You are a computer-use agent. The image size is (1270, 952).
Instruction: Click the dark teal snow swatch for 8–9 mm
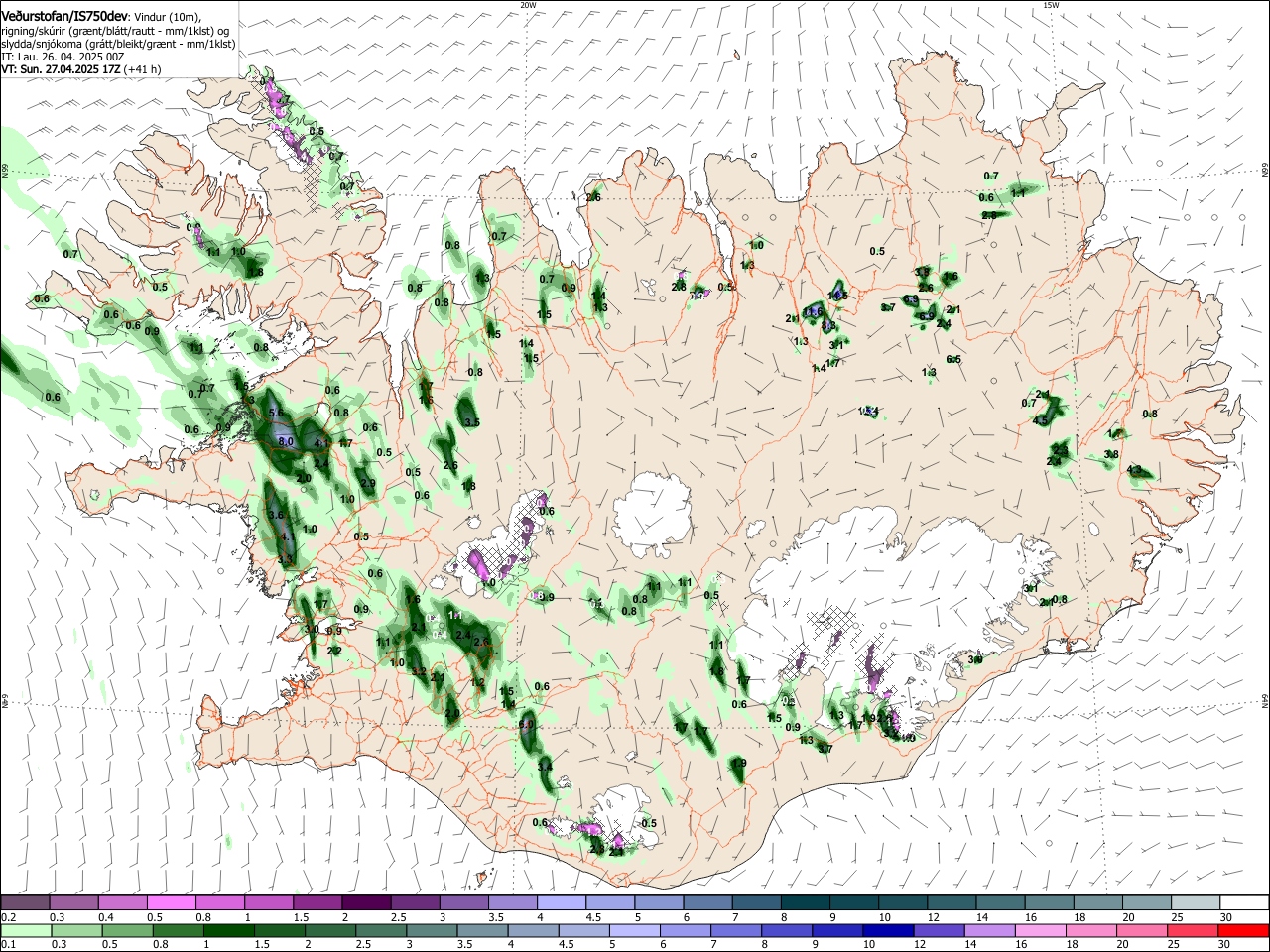click(x=806, y=902)
